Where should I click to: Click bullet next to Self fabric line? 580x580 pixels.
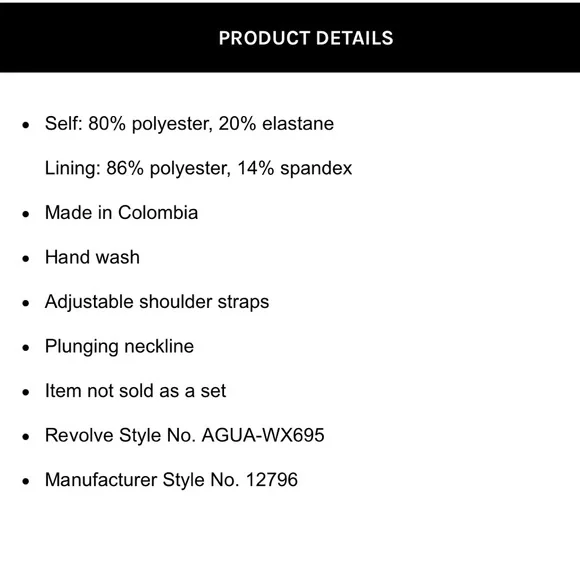[26, 125]
